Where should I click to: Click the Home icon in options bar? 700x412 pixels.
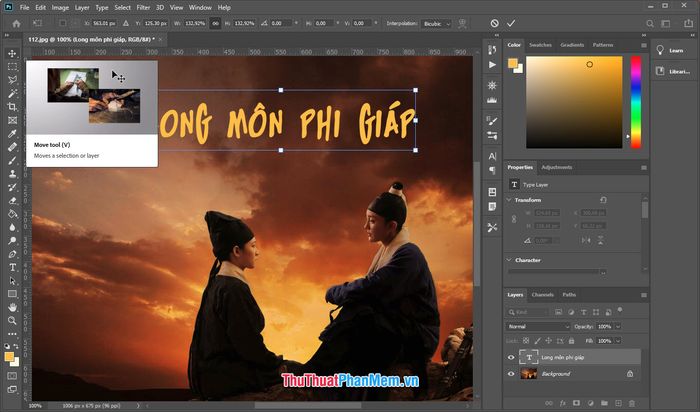coord(17,24)
